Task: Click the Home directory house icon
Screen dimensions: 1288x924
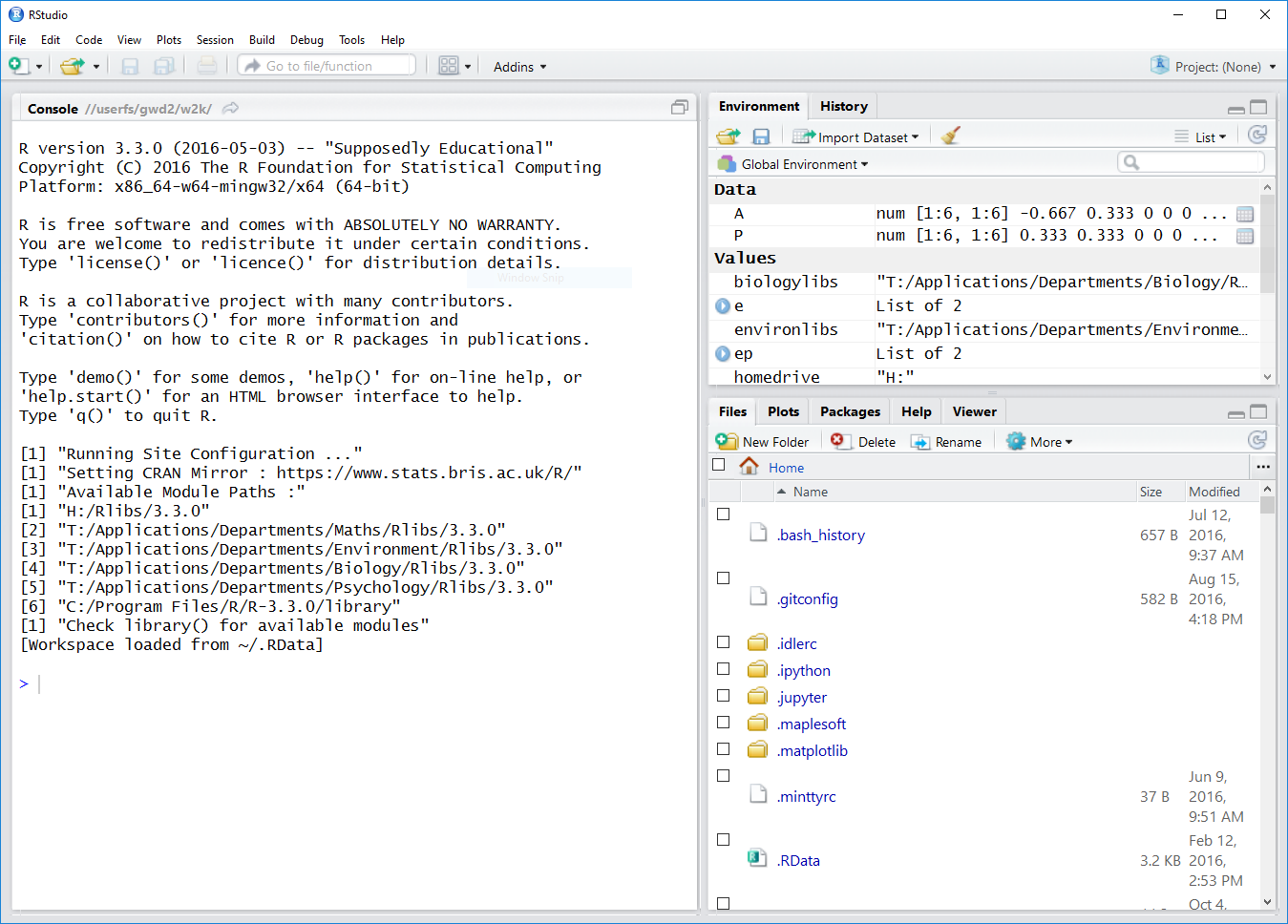Action: tap(750, 467)
